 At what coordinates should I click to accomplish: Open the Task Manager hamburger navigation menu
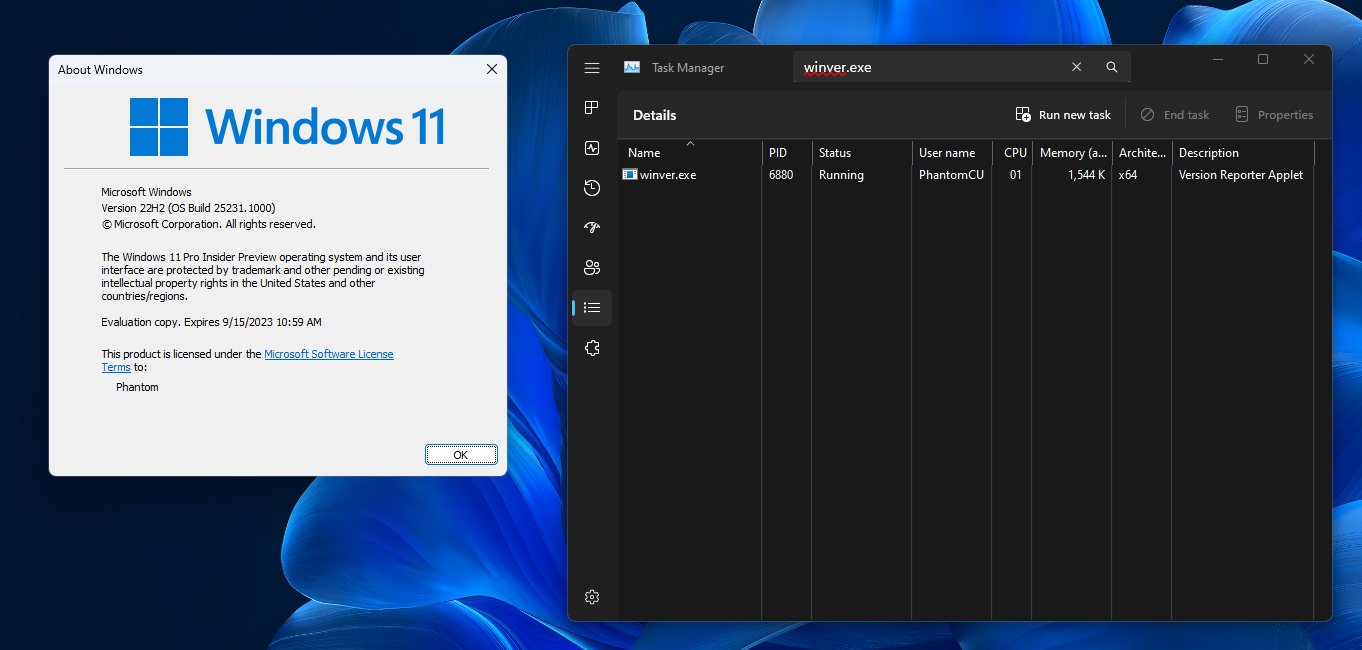(x=592, y=68)
